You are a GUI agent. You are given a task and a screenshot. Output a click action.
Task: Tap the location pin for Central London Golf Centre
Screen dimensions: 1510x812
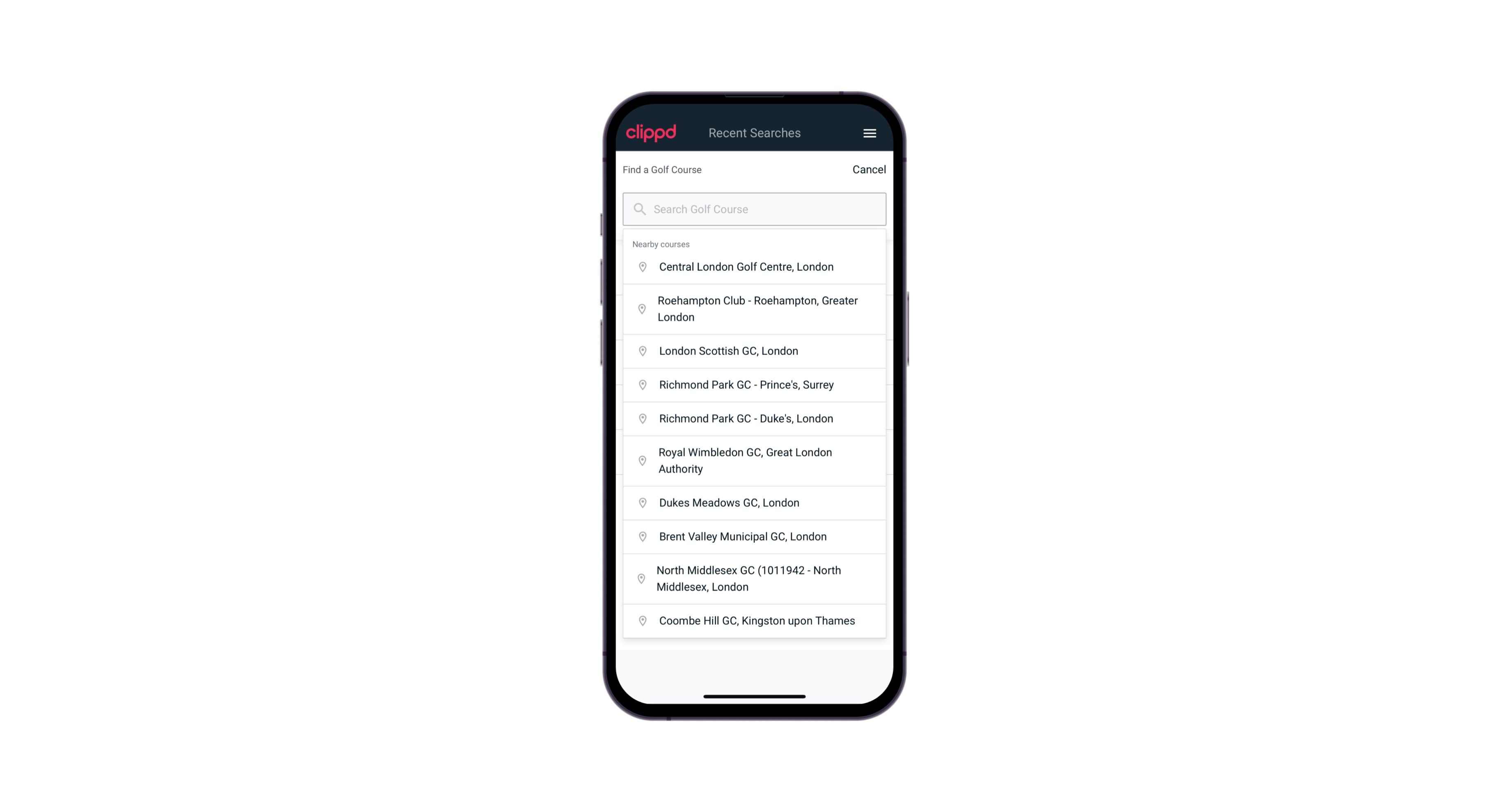coord(640,266)
